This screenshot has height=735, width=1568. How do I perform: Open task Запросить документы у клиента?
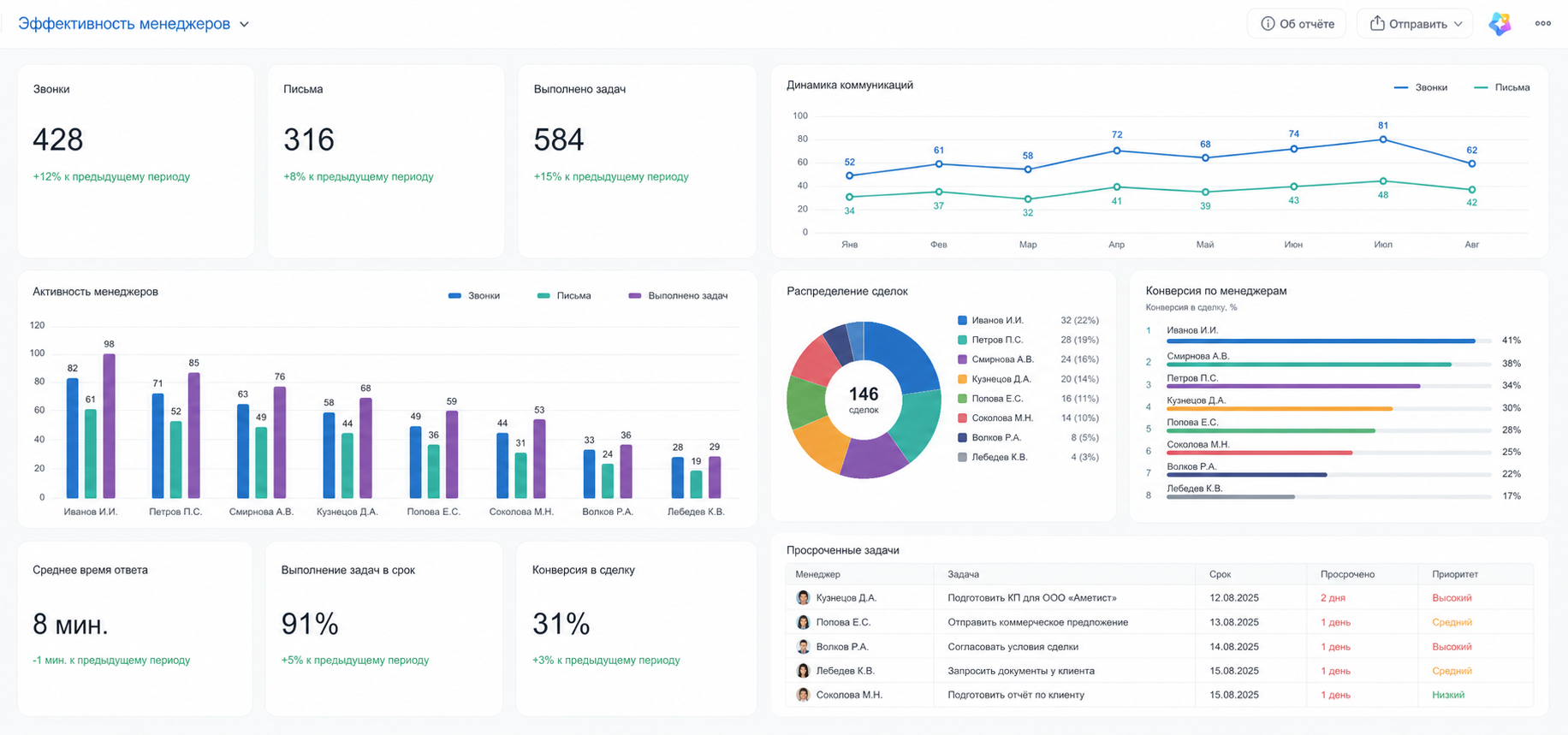pyautogui.click(x=1021, y=671)
